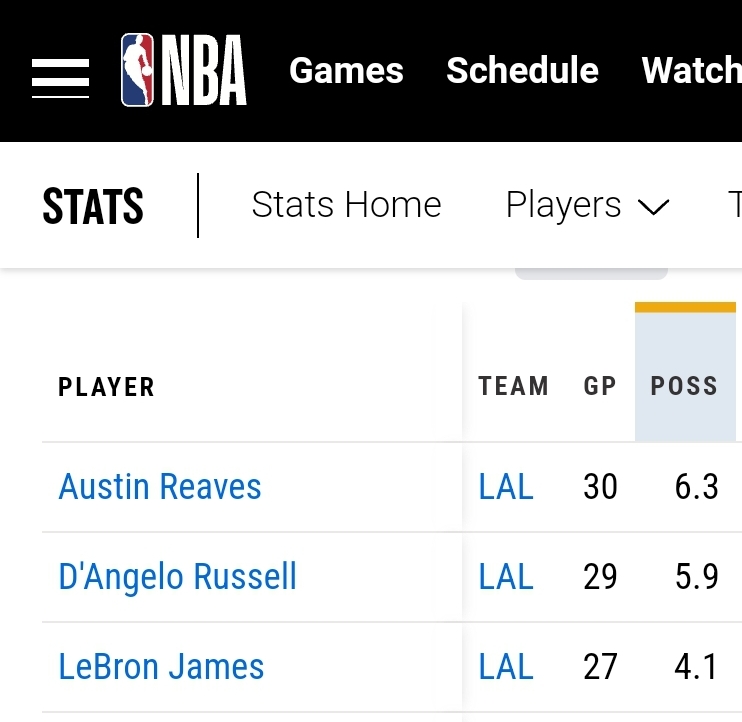742x722 pixels.
Task: Open Austin Reaves player page
Action: tap(160, 487)
